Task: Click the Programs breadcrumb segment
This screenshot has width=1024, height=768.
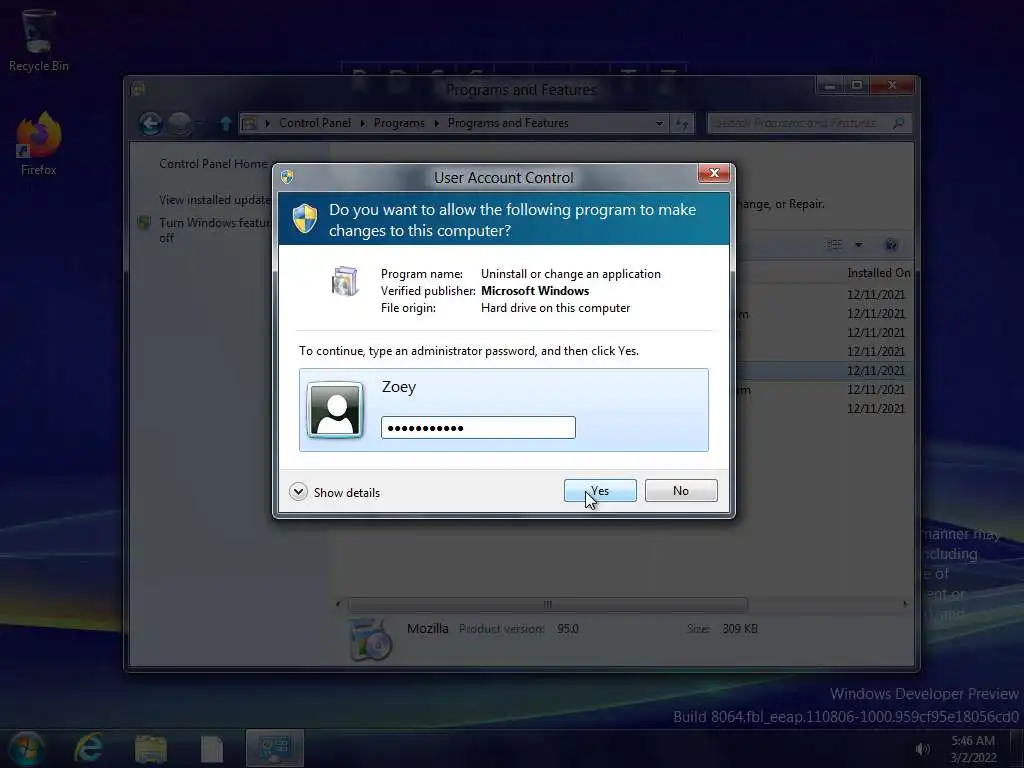Action: [x=399, y=123]
